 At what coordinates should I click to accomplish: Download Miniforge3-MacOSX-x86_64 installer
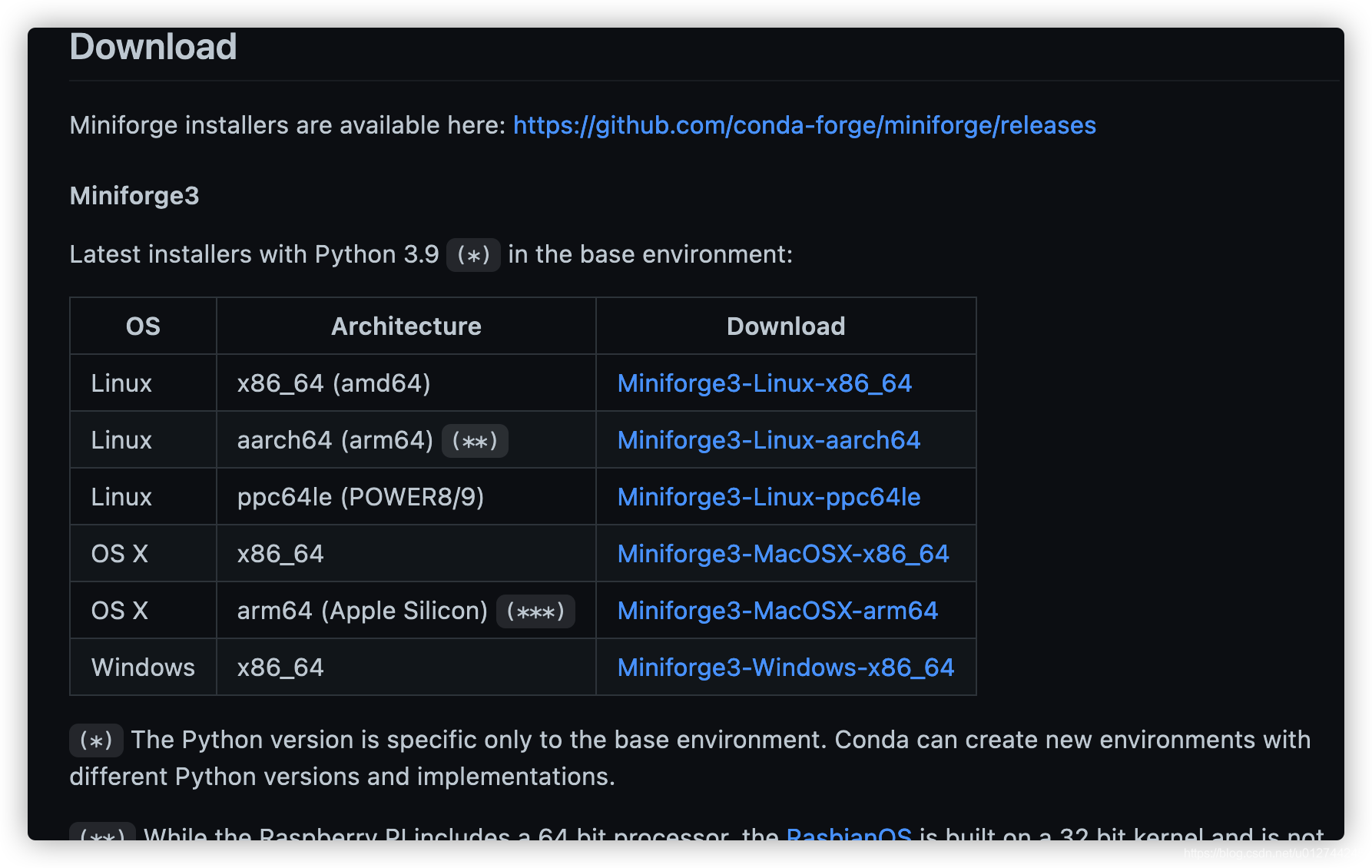click(784, 553)
